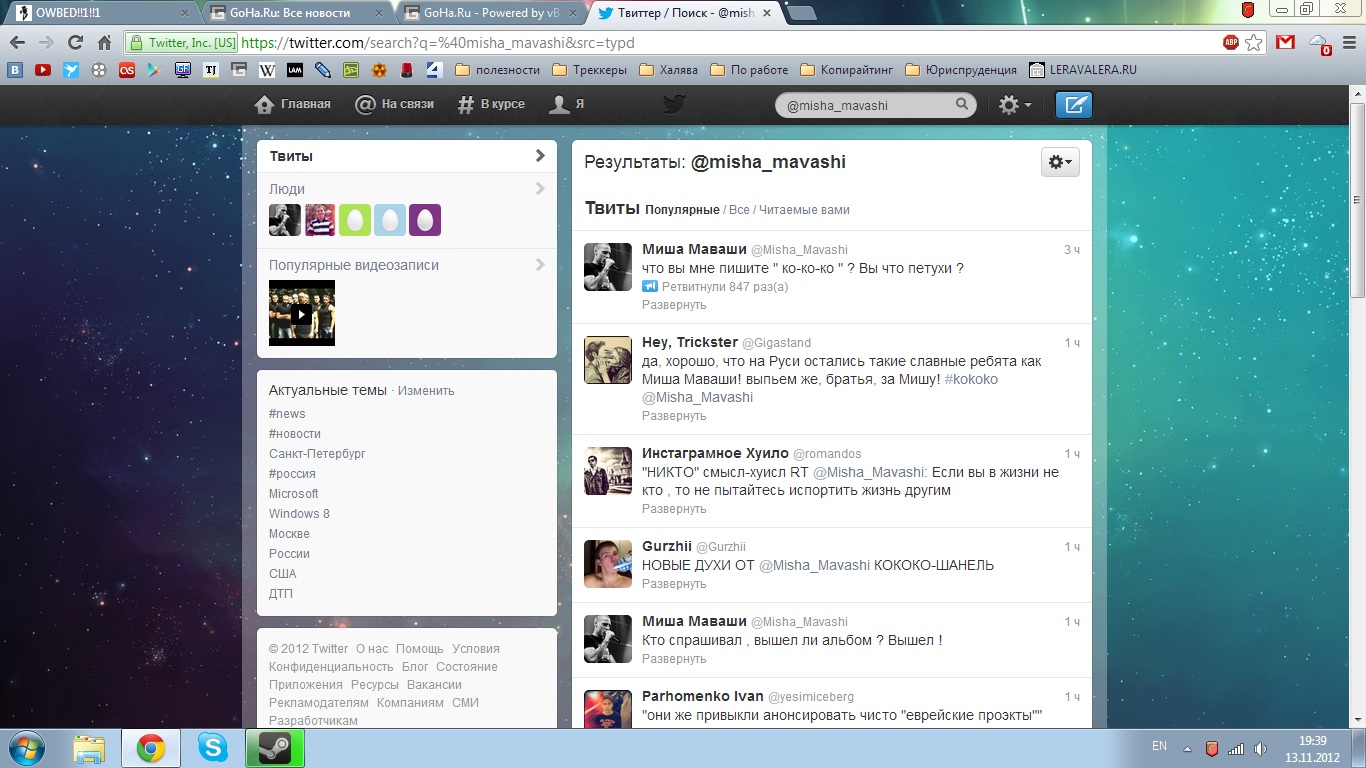Play the popular video thumbnail
1366x768 pixels.
[x=302, y=314]
